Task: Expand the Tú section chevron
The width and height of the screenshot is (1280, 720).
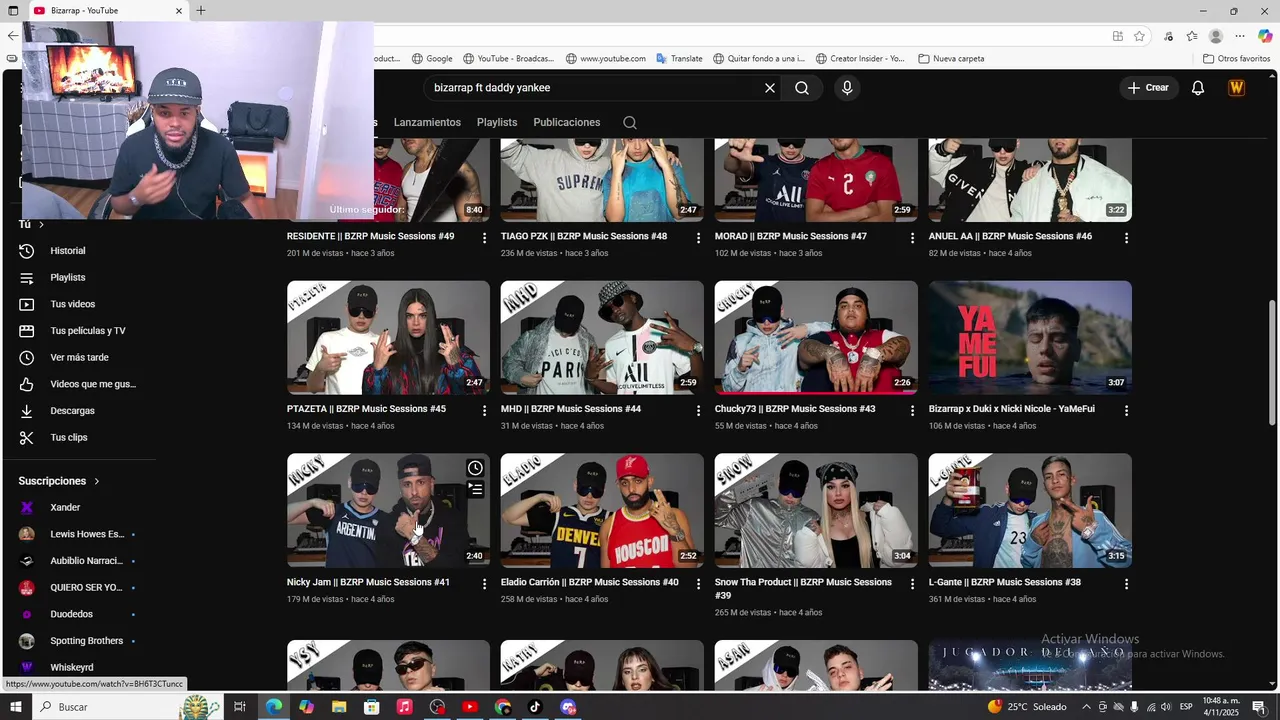Action: tap(41, 225)
